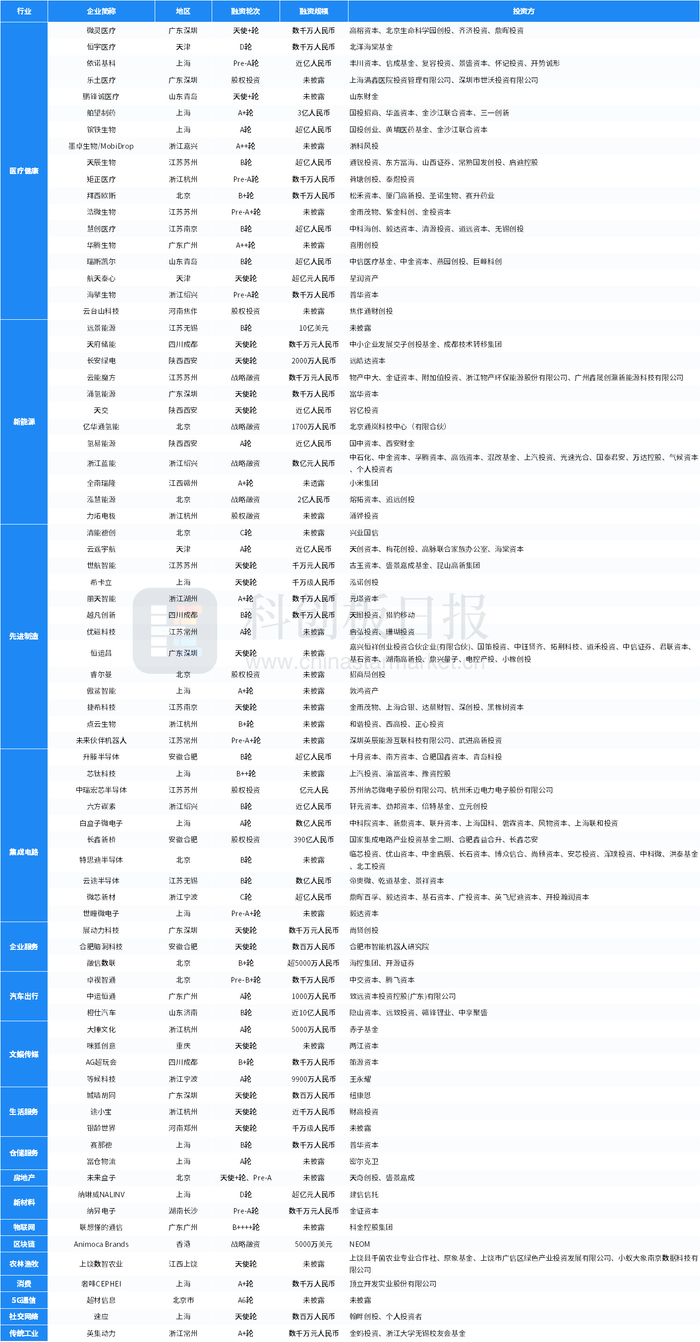Select the 医疗健康 industry cell

(24, 170)
